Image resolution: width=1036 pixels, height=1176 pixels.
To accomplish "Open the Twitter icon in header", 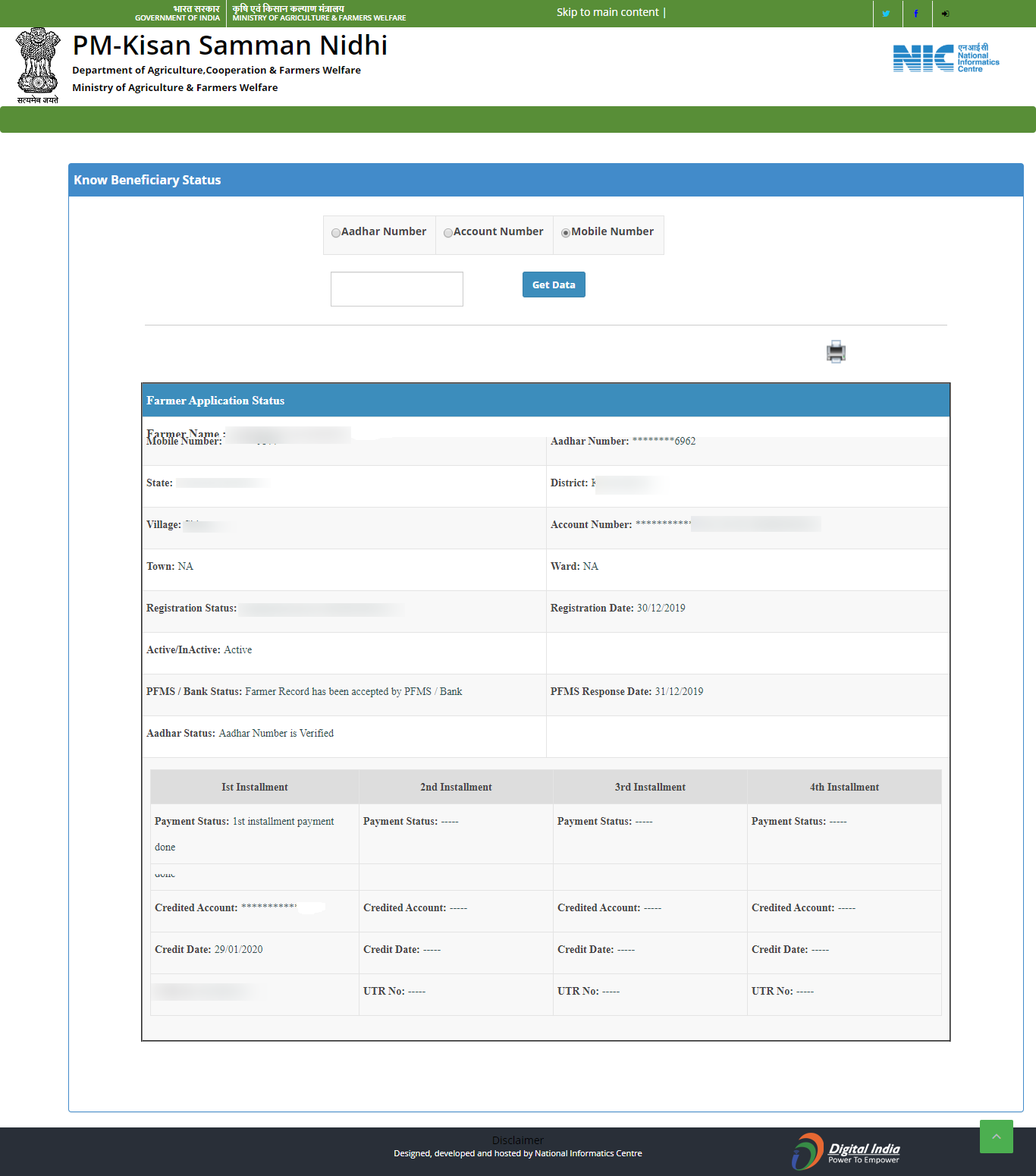I will [886, 14].
